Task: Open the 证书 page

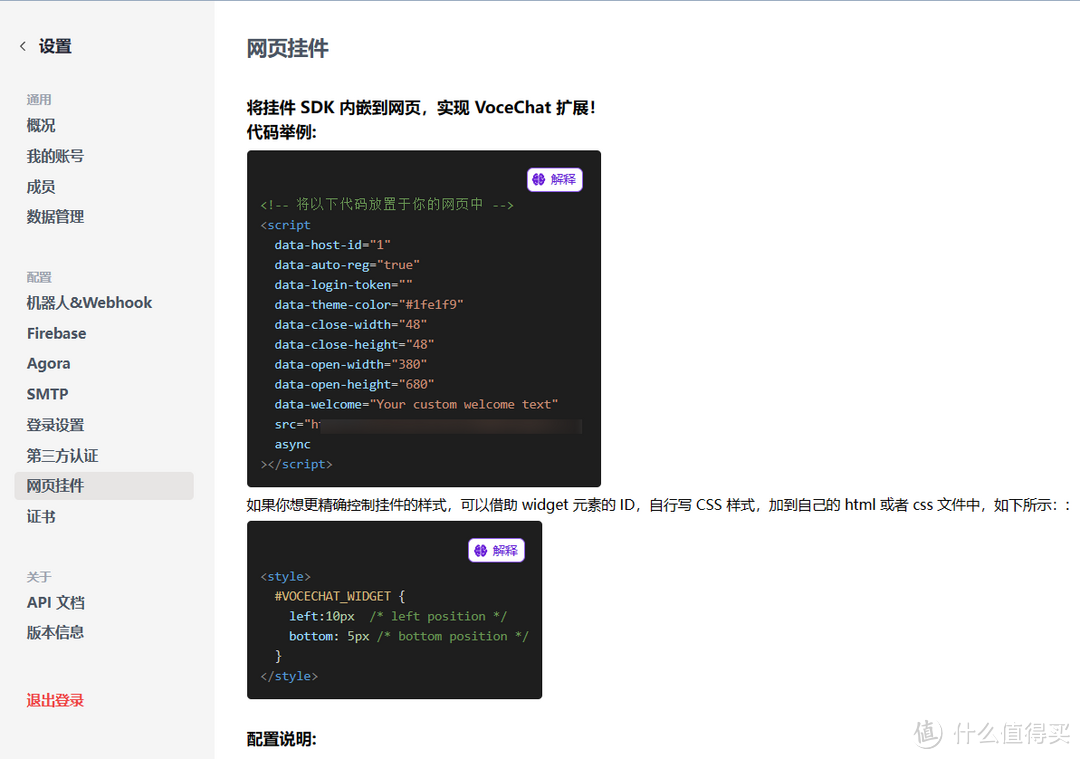Action: pyautogui.click(x=41, y=517)
